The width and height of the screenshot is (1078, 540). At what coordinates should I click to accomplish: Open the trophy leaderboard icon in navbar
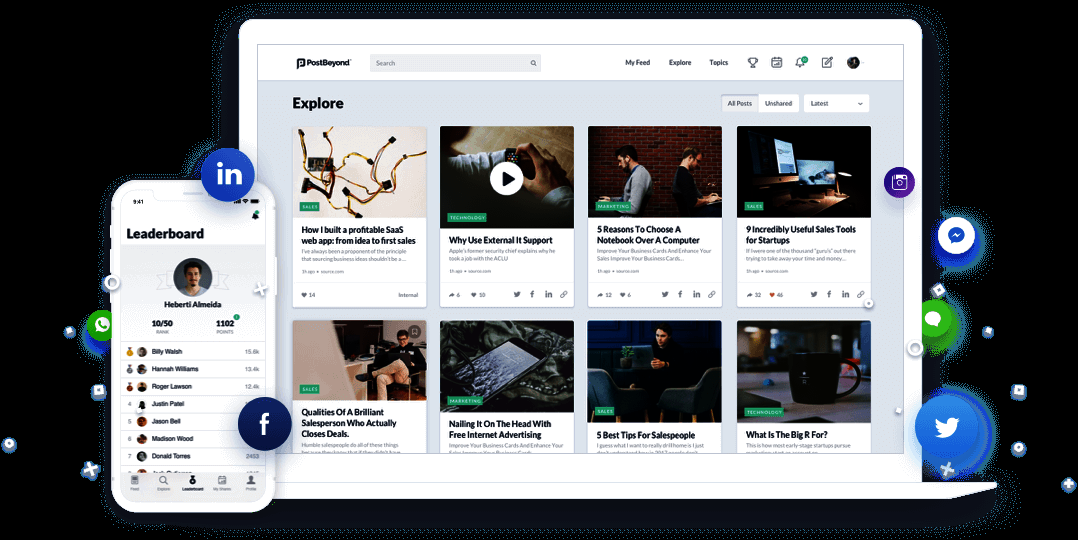752,63
